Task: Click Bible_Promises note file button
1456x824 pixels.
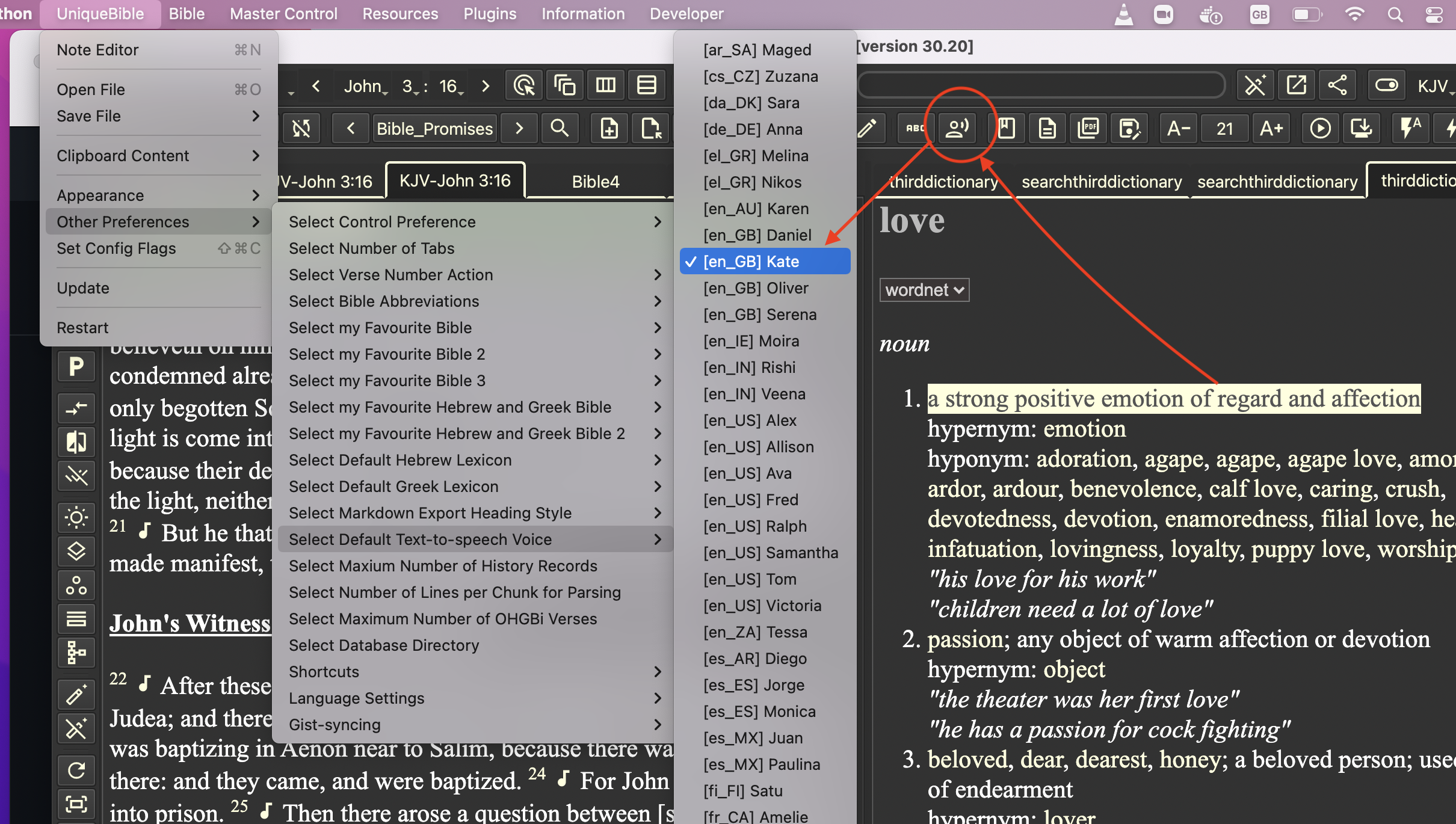Action: (434, 128)
